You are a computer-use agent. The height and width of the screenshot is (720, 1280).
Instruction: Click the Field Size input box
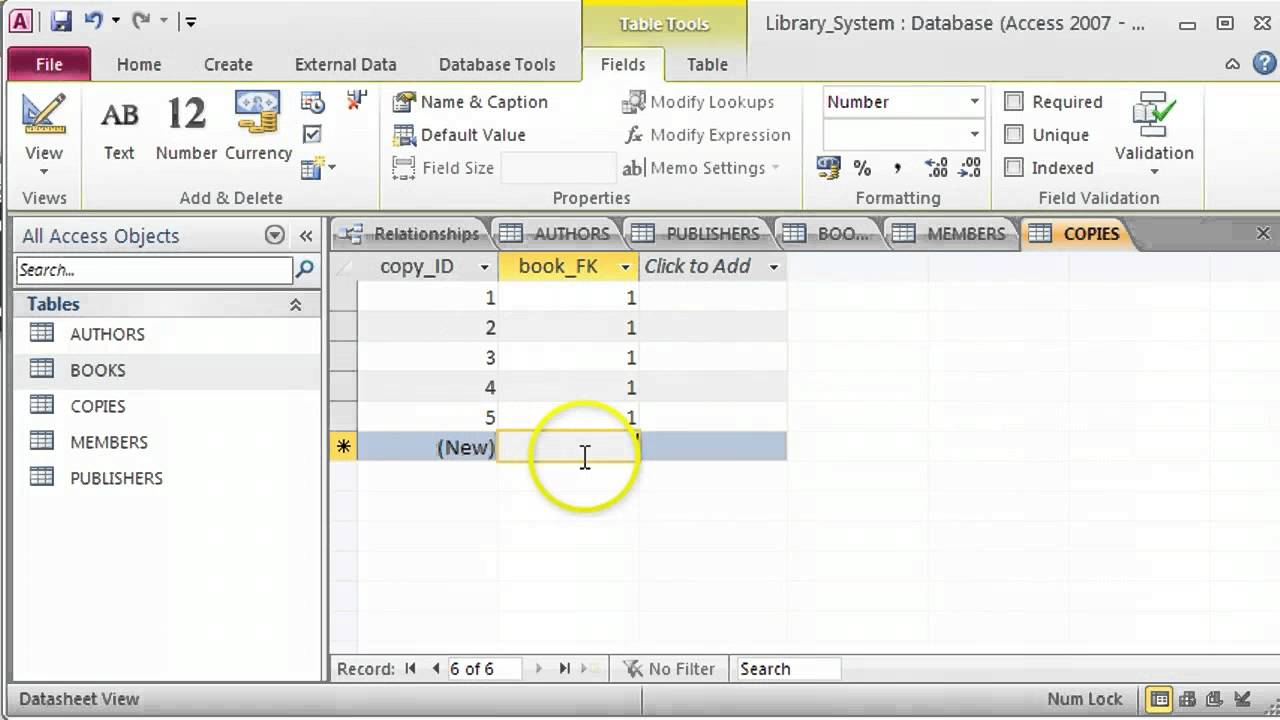557,168
